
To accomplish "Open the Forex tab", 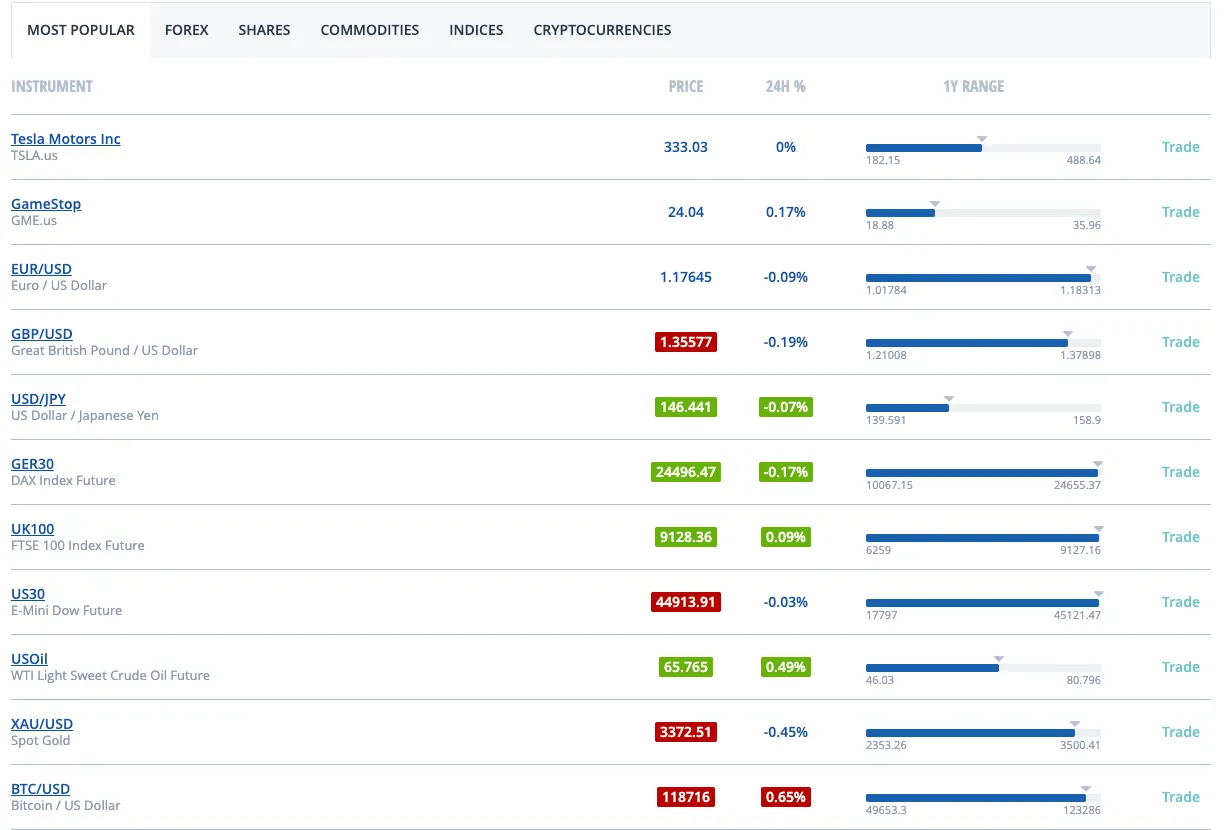I will (187, 30).
